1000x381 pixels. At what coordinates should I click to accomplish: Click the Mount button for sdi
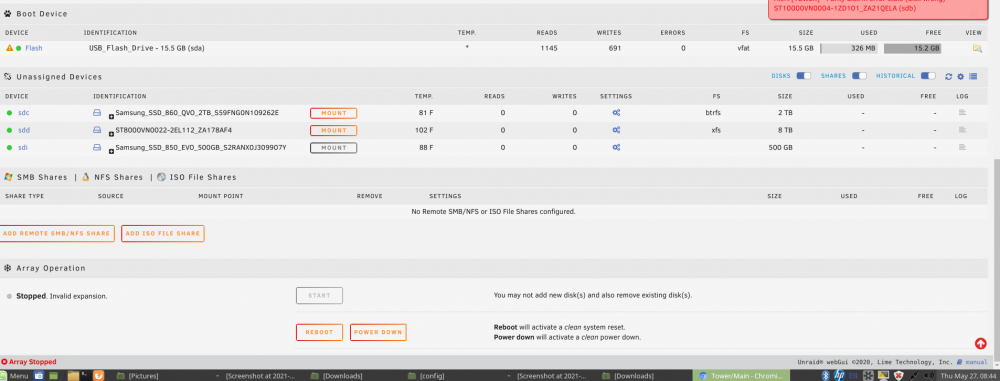point(334,147)
